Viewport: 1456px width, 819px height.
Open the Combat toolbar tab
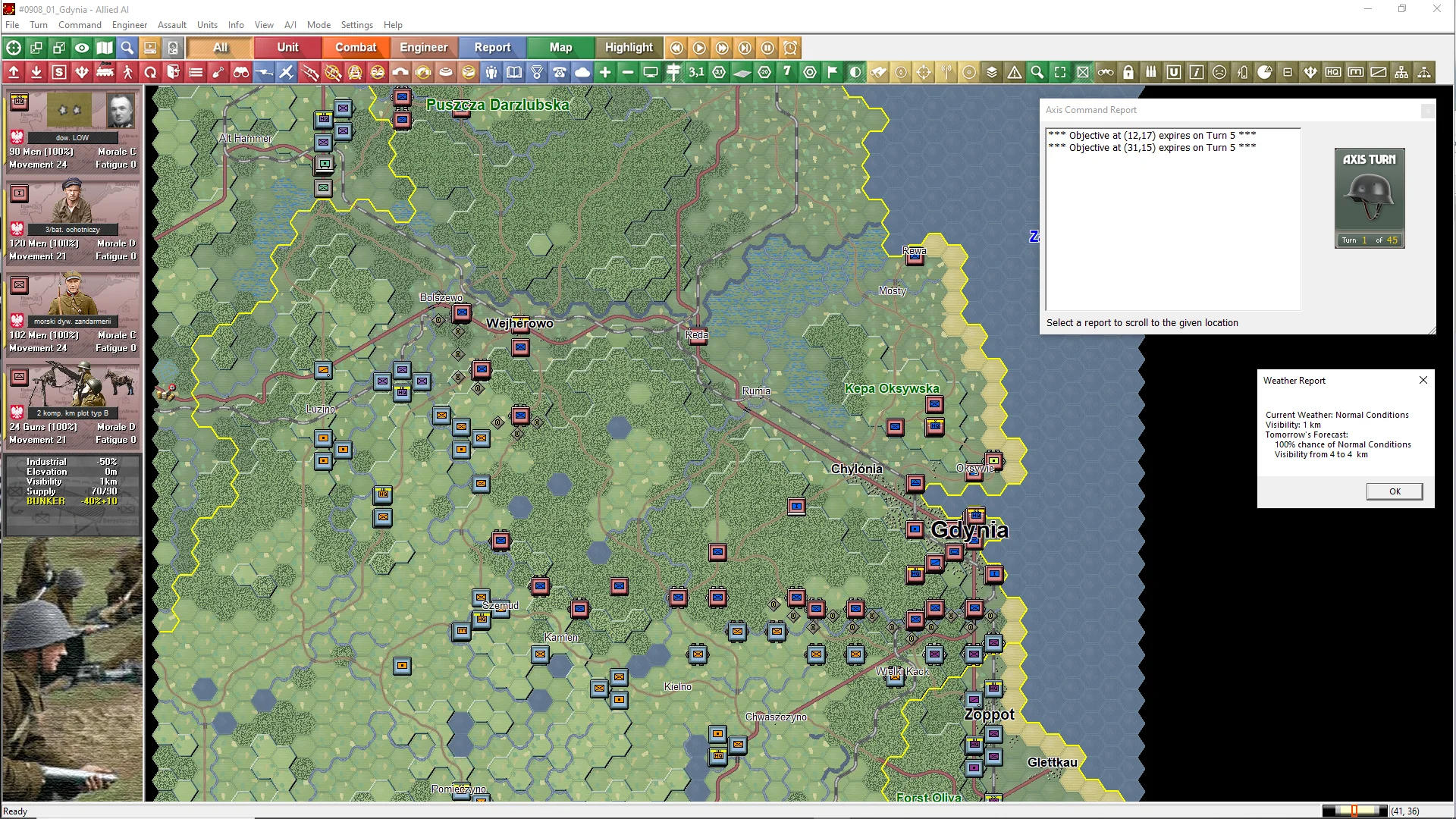coord(356,48)
